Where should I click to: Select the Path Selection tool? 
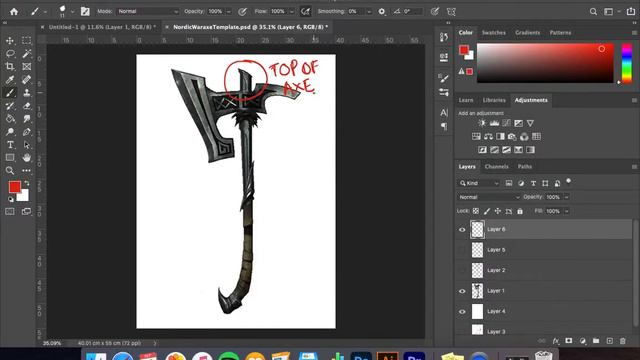point(27,145)
